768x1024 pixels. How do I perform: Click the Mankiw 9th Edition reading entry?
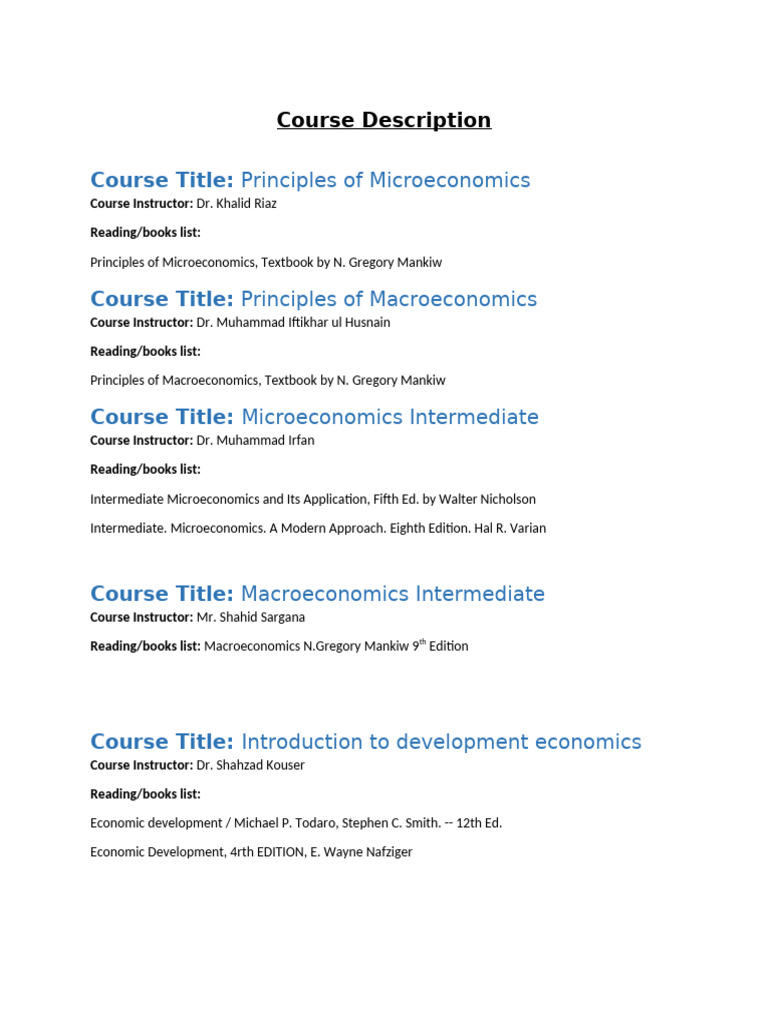click(336, 646)
